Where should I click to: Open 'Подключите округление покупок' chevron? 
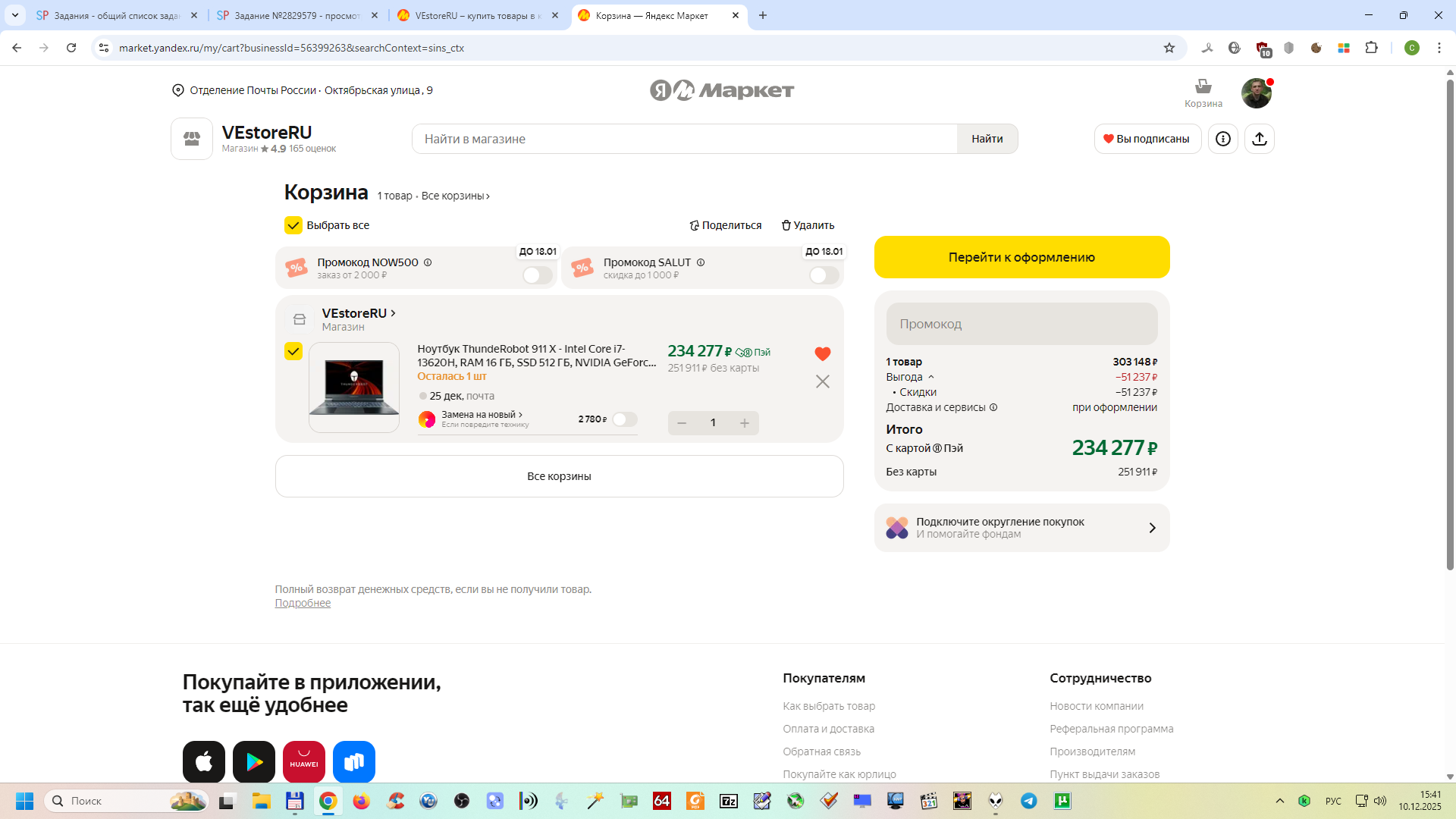pyautogui.click(x=1151, y=528)
